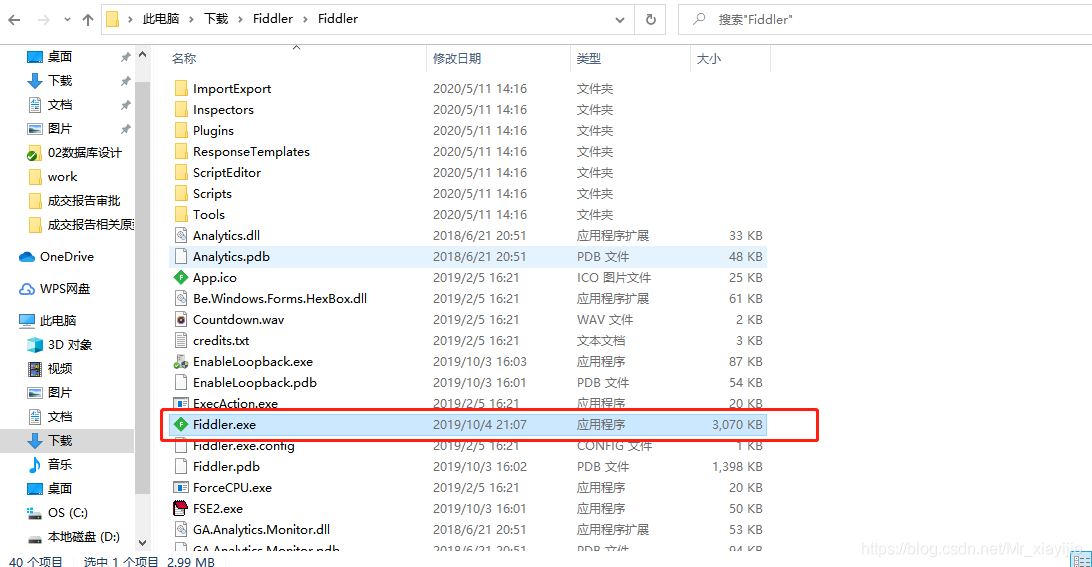Click the sidebar scrollbar up arrow
The image size is (1092, 567).
143,55
